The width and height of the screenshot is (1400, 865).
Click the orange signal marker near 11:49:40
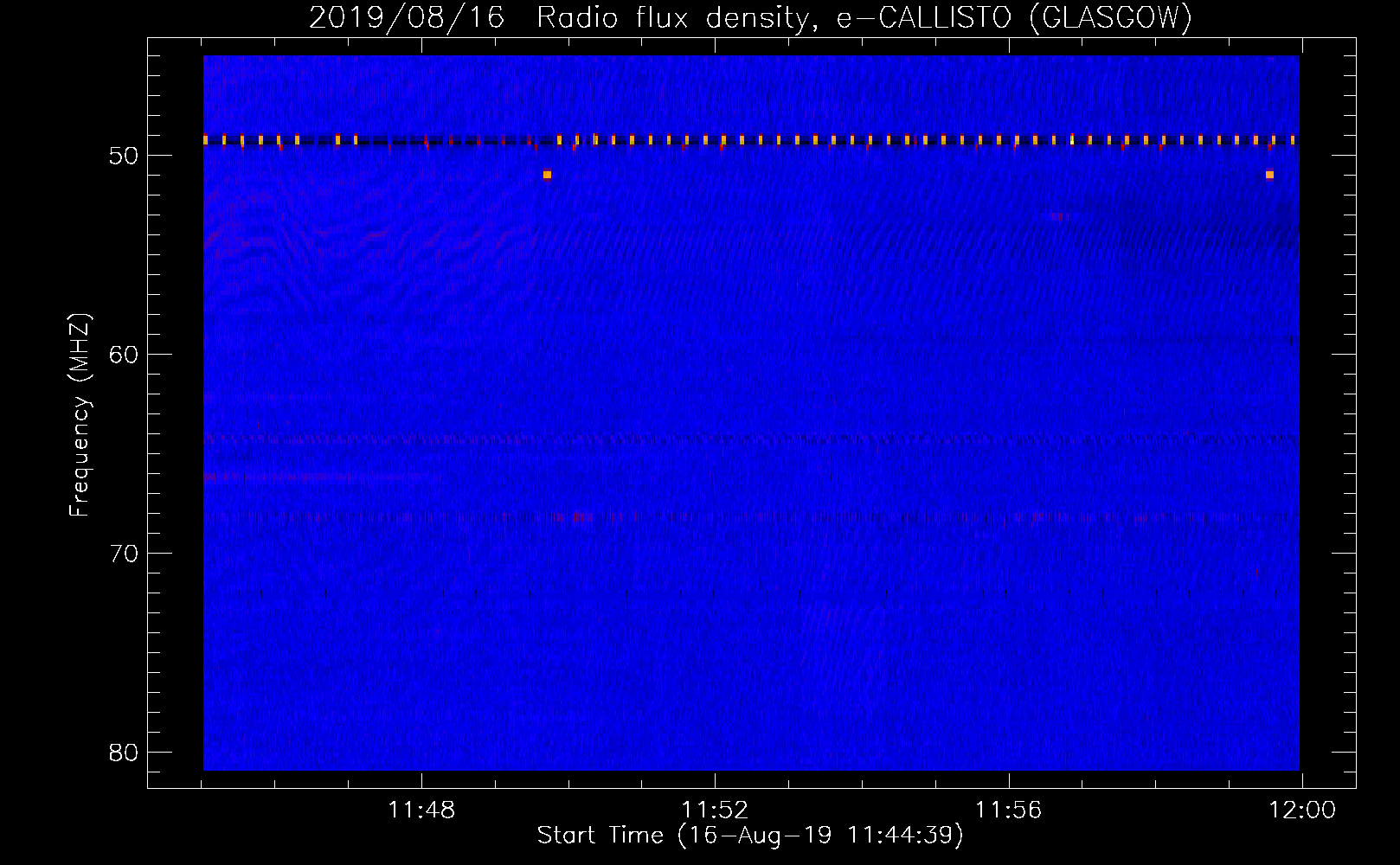[547, 175]
